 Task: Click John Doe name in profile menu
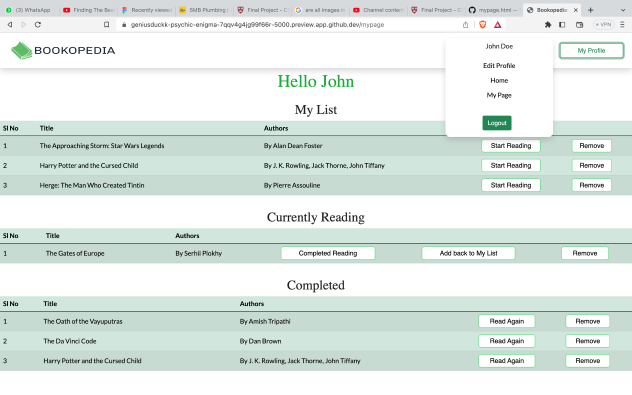(499, 46)
